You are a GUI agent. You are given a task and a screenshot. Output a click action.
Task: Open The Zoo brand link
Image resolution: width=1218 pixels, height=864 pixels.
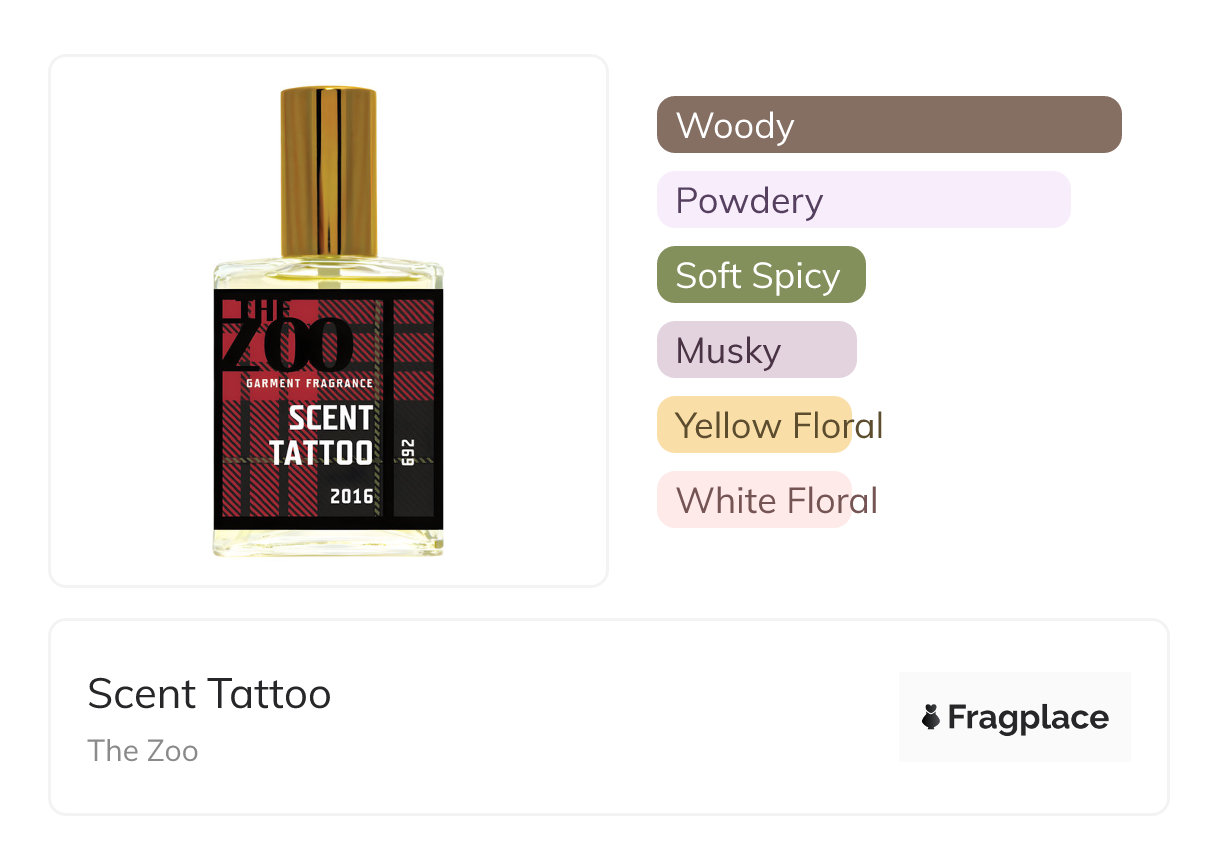tap(143, 751)
